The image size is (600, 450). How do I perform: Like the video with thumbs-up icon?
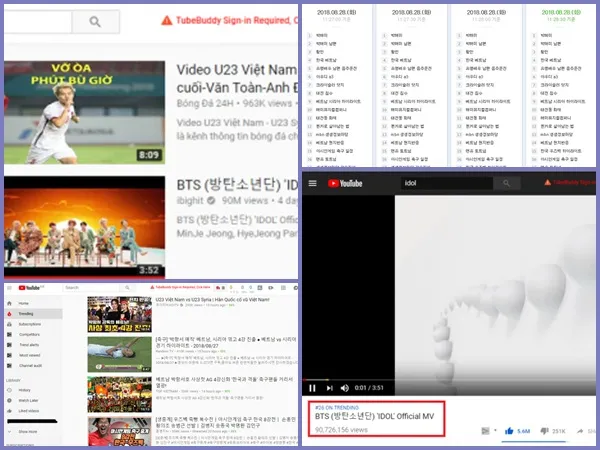coord(509,431)
